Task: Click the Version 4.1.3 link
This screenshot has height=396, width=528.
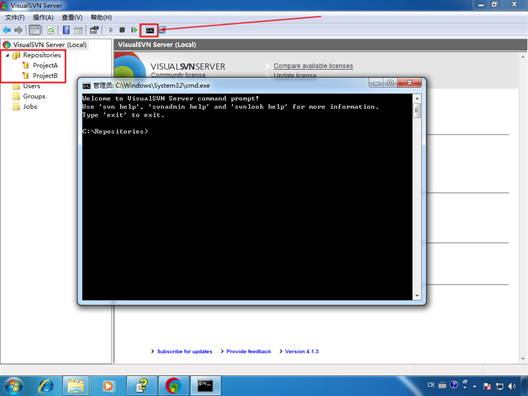Action: [x=302, y=351]
